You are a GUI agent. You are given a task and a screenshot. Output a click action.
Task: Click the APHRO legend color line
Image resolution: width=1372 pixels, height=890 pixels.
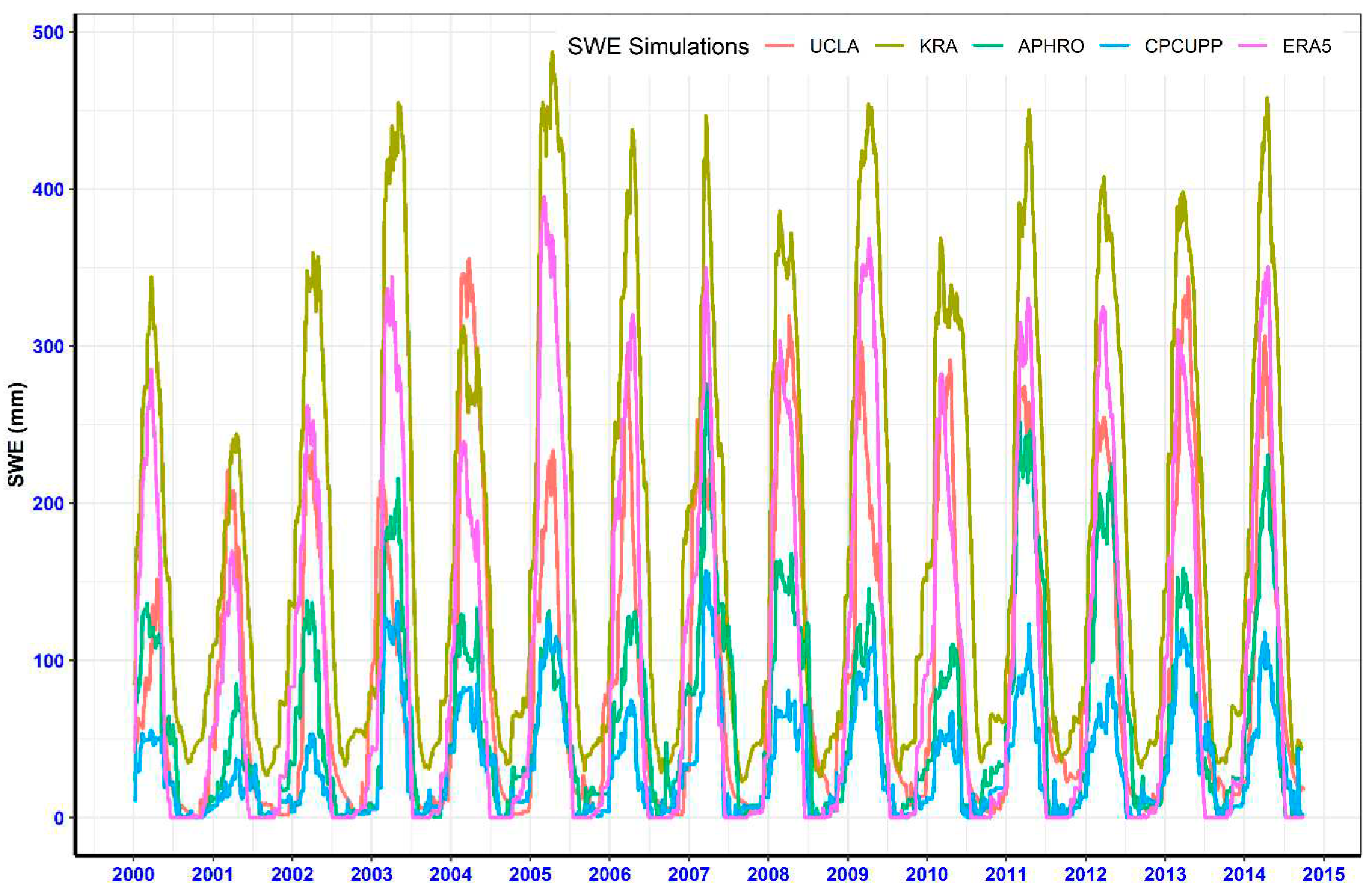[x=987, y=46]
